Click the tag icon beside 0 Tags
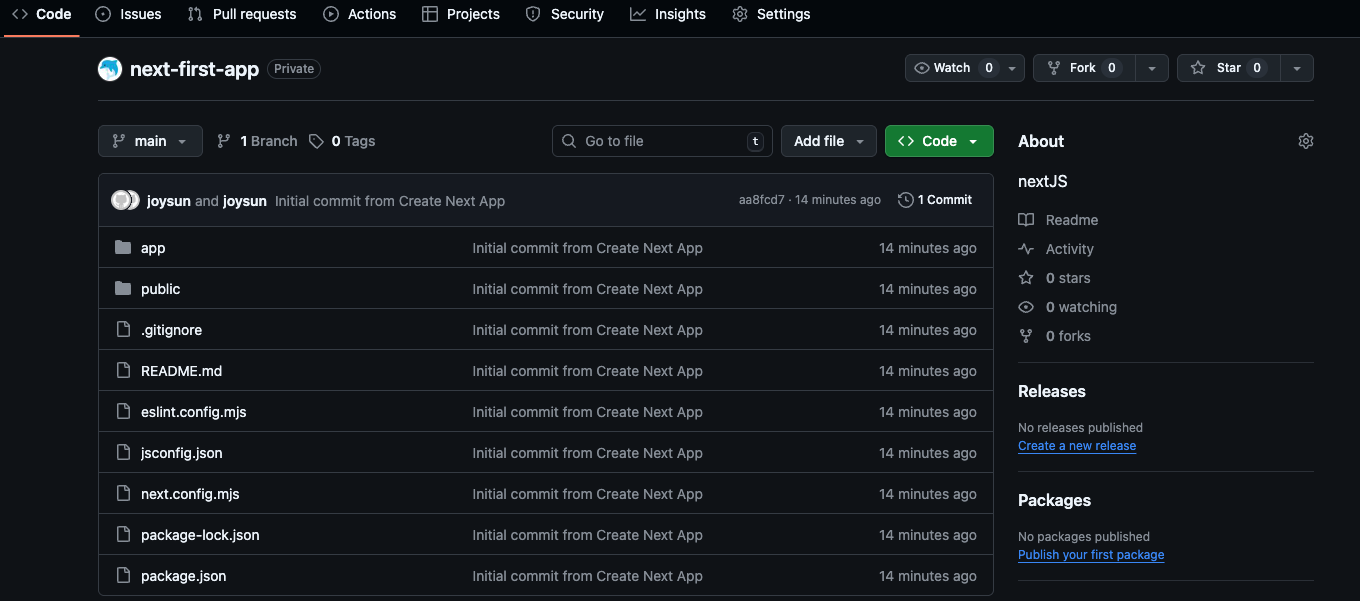1360x601 pixels. coord(316,141)
